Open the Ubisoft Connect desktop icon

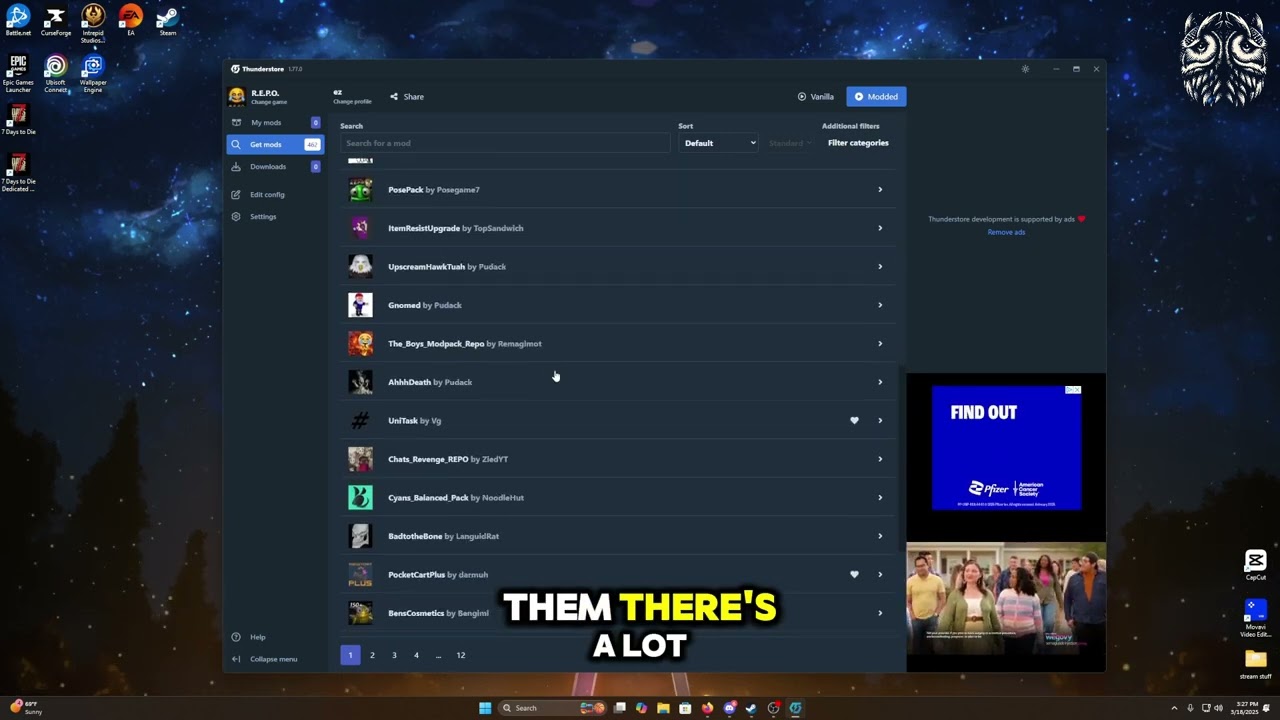coord(56,74)
